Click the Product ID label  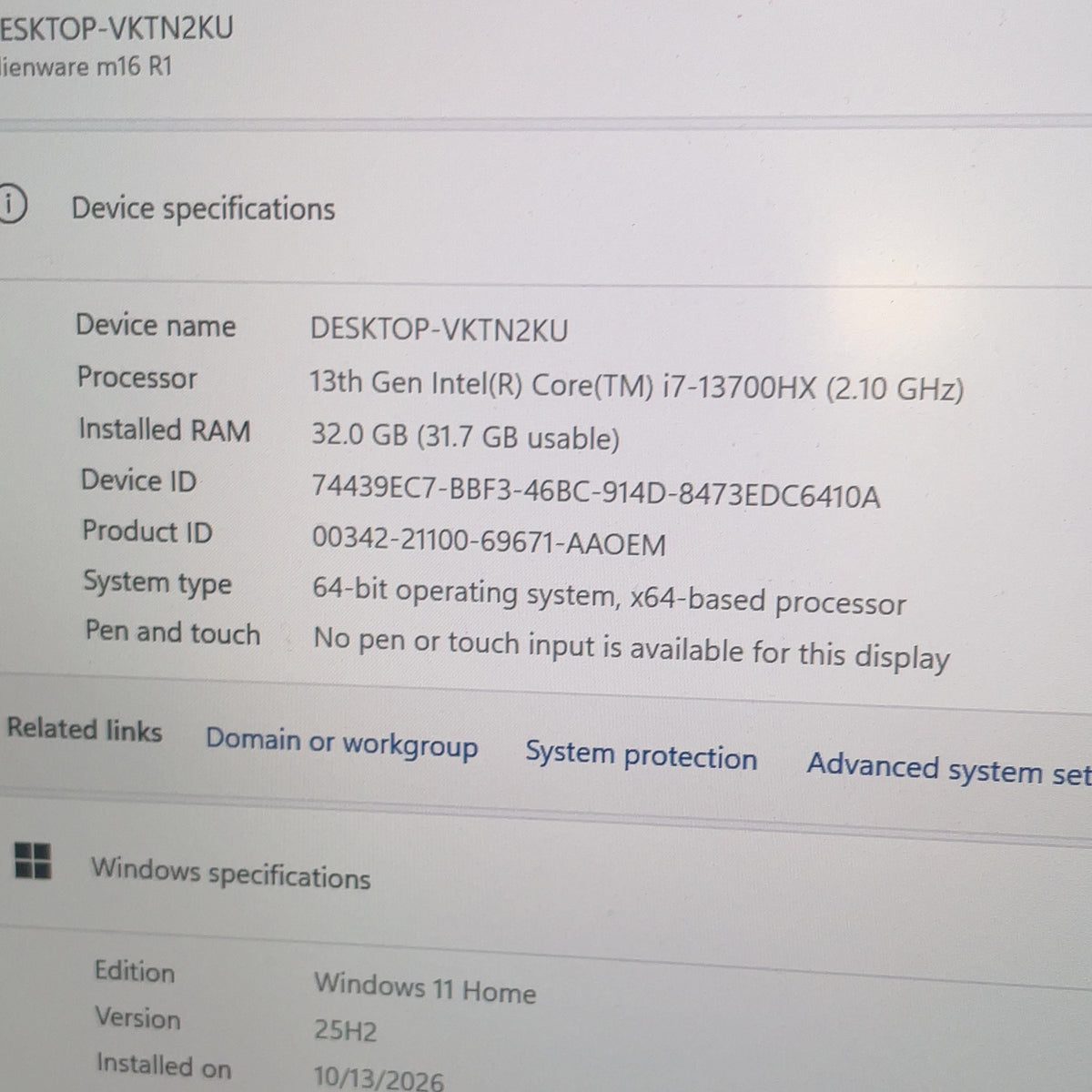[147, 531]
